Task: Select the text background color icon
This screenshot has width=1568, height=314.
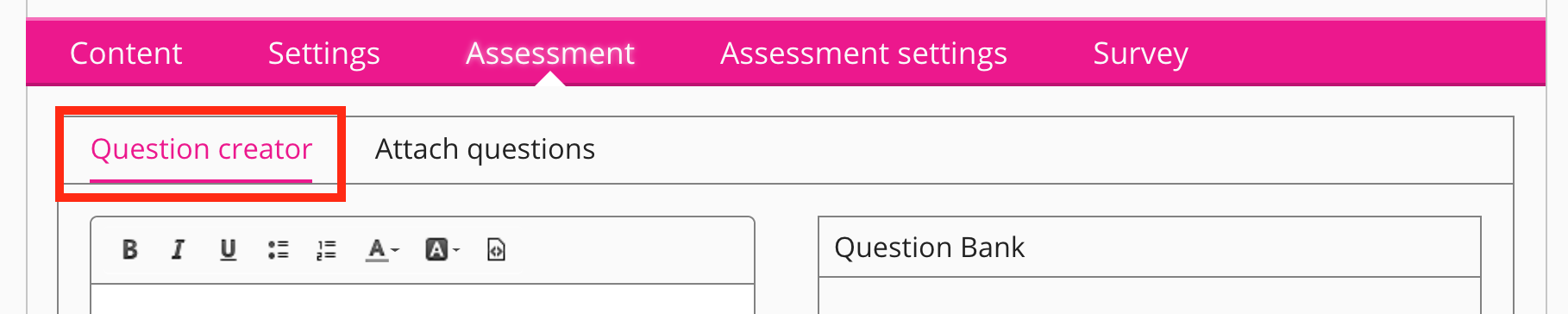Action: coord(437,249)
